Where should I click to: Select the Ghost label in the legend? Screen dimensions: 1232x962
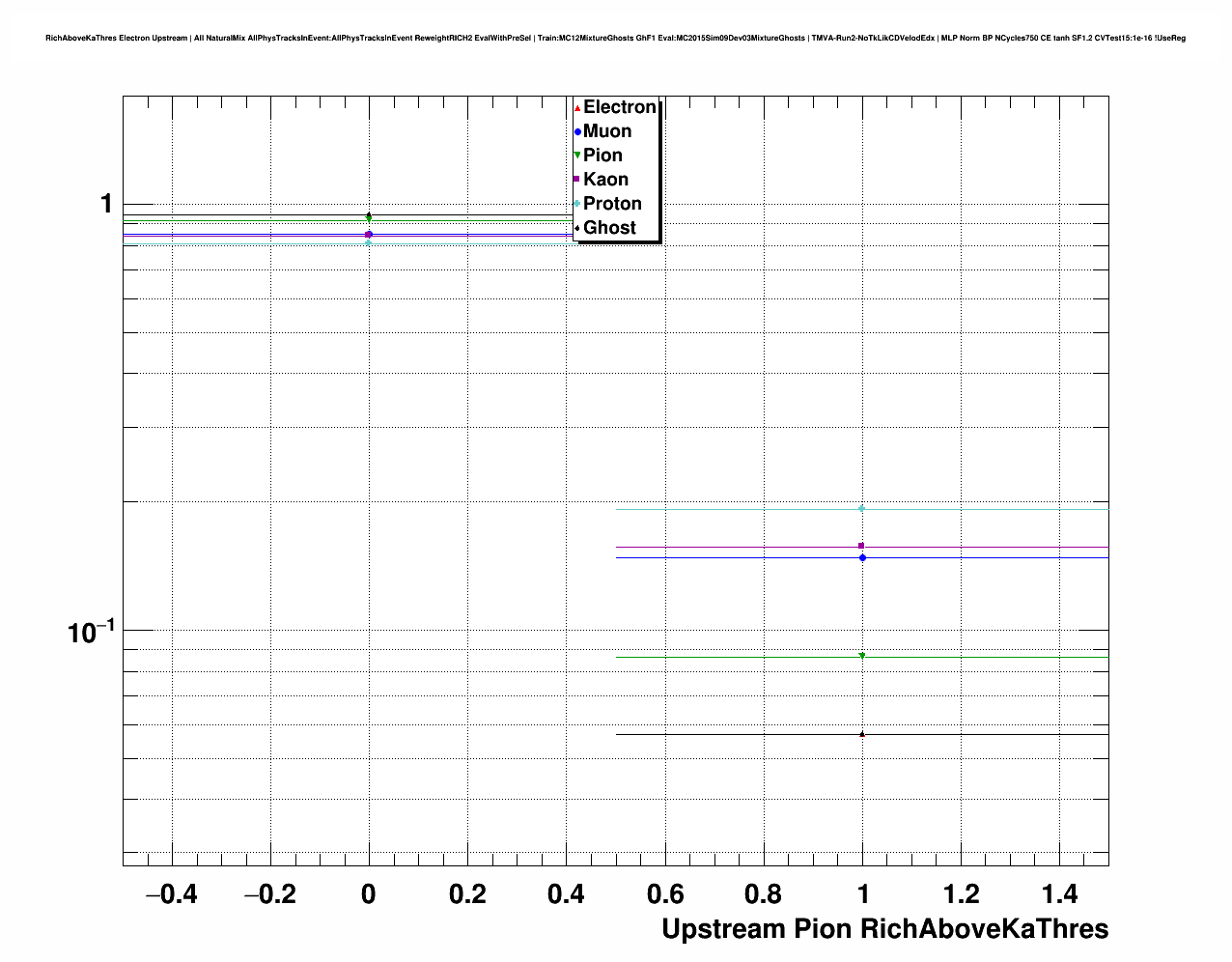(x=609, y=228)
